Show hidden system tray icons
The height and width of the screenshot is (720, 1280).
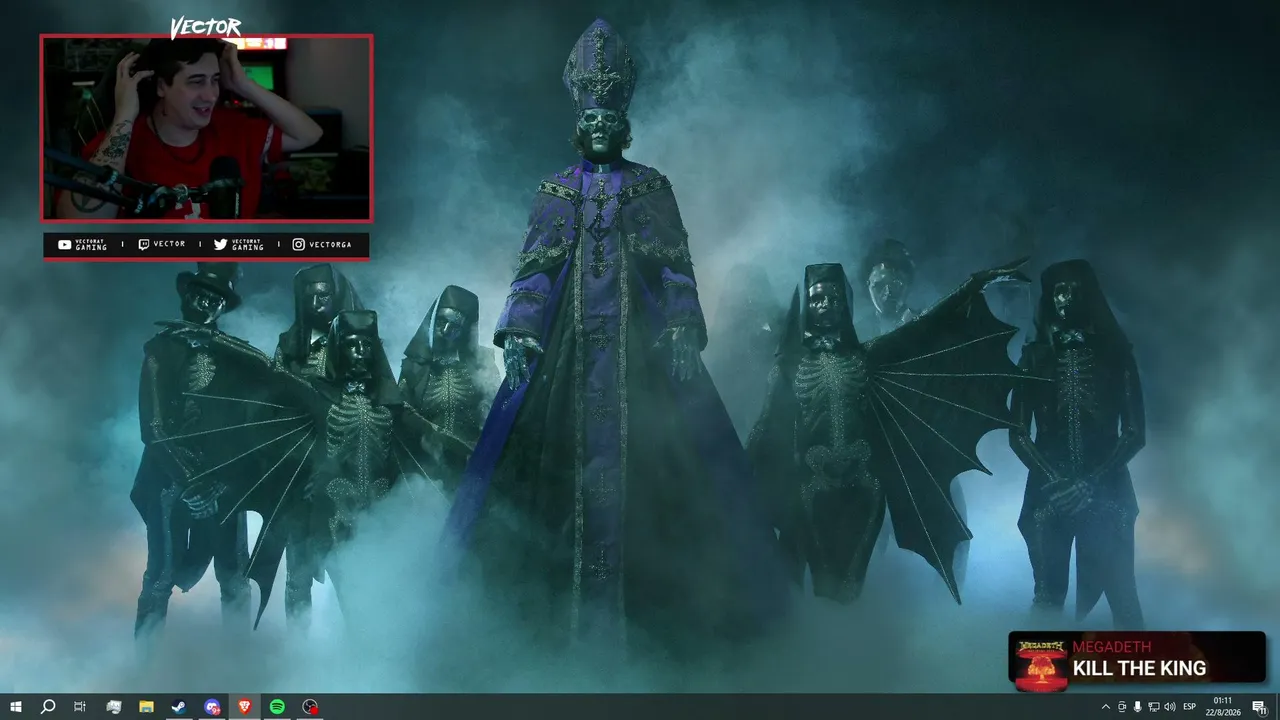point(1105,707)
